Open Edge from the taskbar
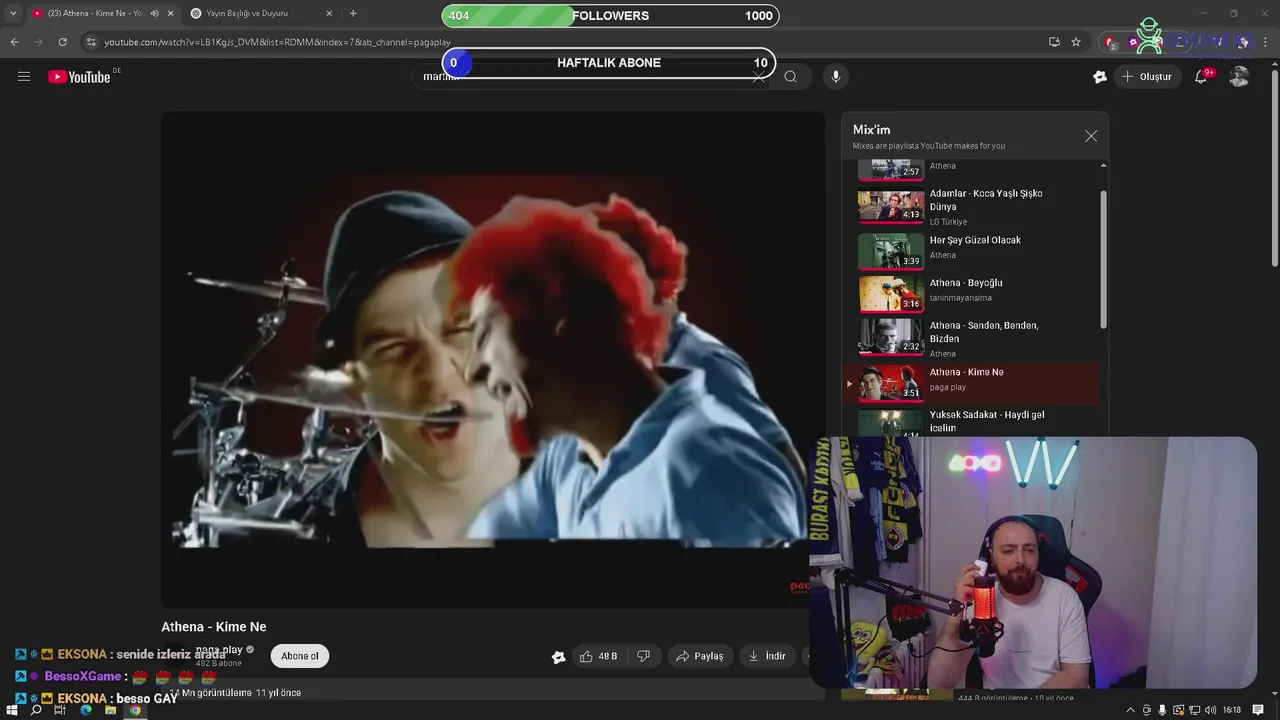1280x720 pixels. pyautogui.click(x=85, y=710)
